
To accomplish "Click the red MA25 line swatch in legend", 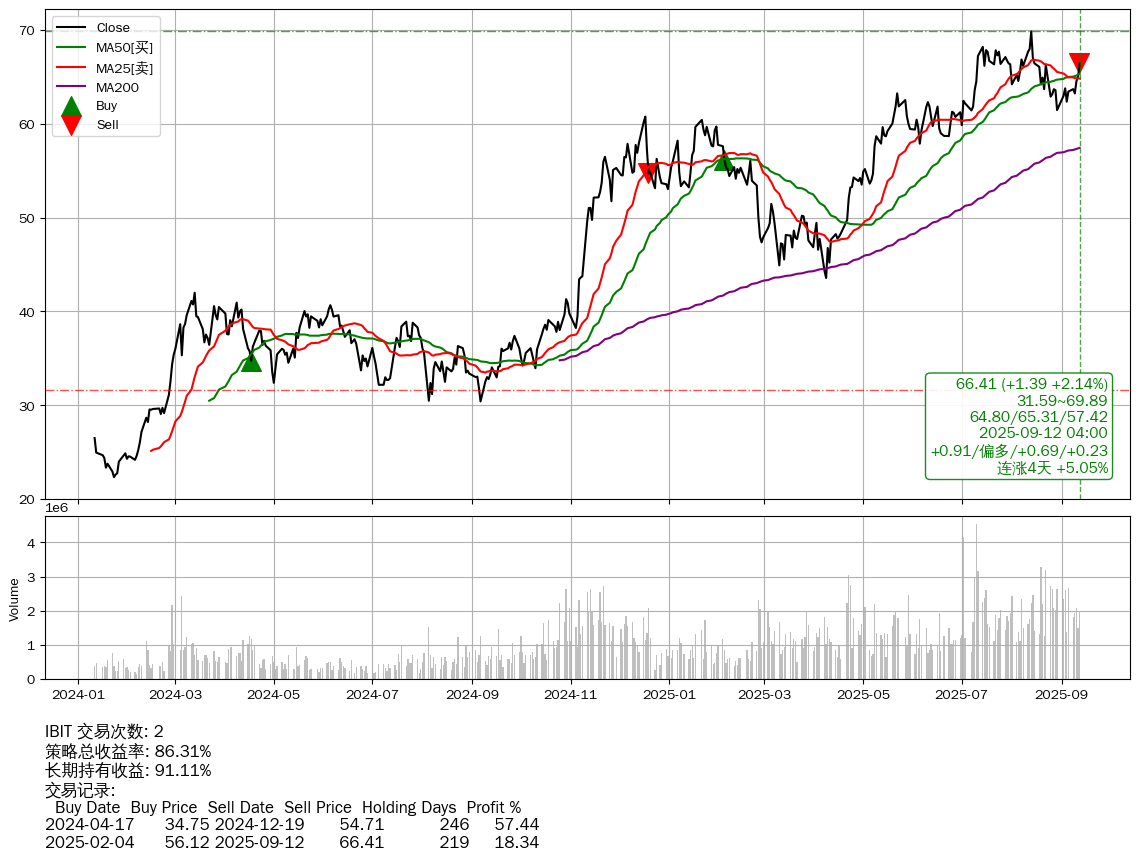I will coord(71,67).
